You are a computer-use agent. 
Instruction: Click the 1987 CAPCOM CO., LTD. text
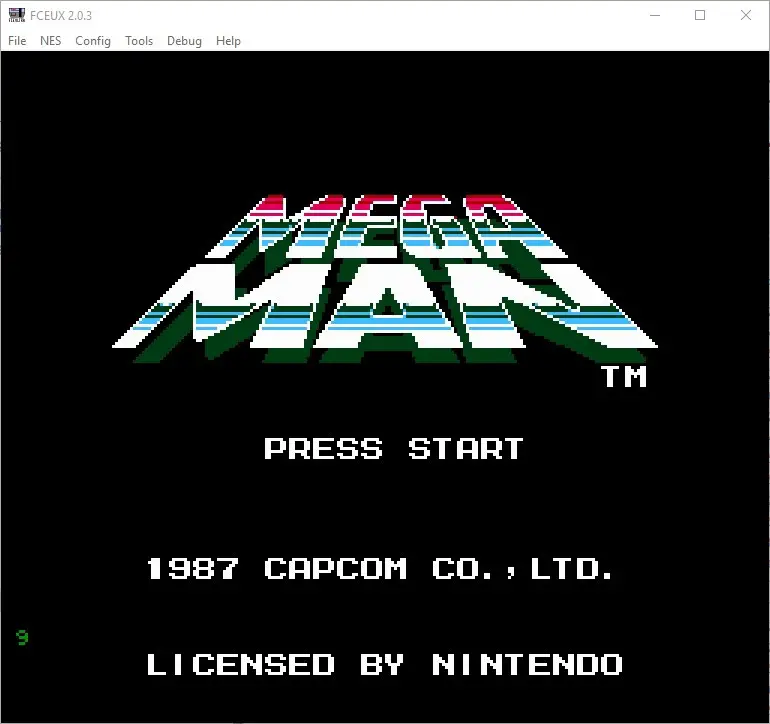(380, 568)
